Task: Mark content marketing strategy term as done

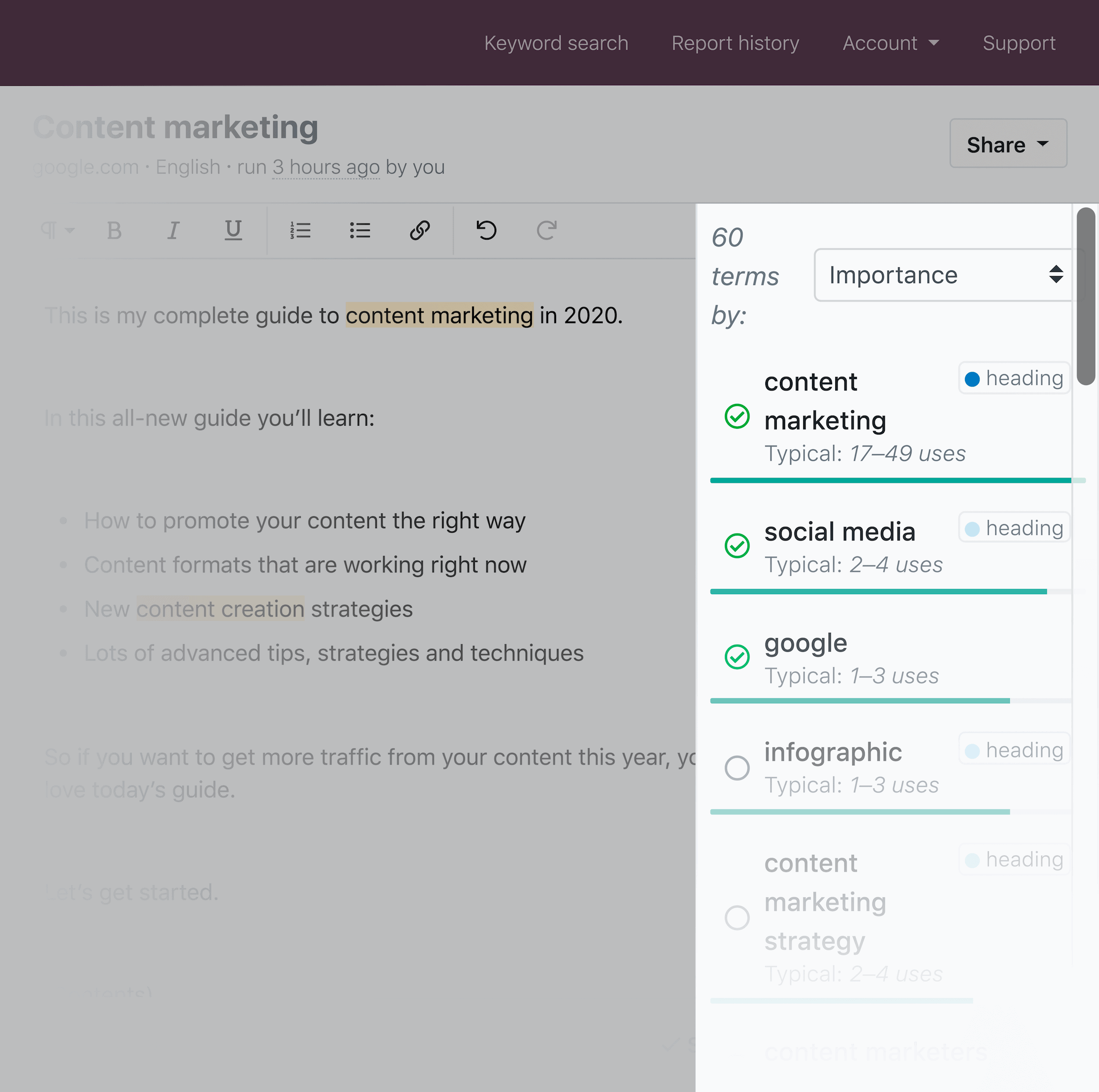Action: pyautogui.click(x=737, y=917)
